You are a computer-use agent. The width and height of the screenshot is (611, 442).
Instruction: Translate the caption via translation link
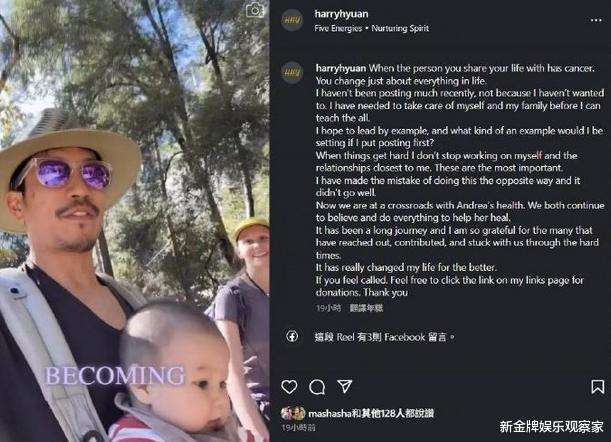[366, 308]
